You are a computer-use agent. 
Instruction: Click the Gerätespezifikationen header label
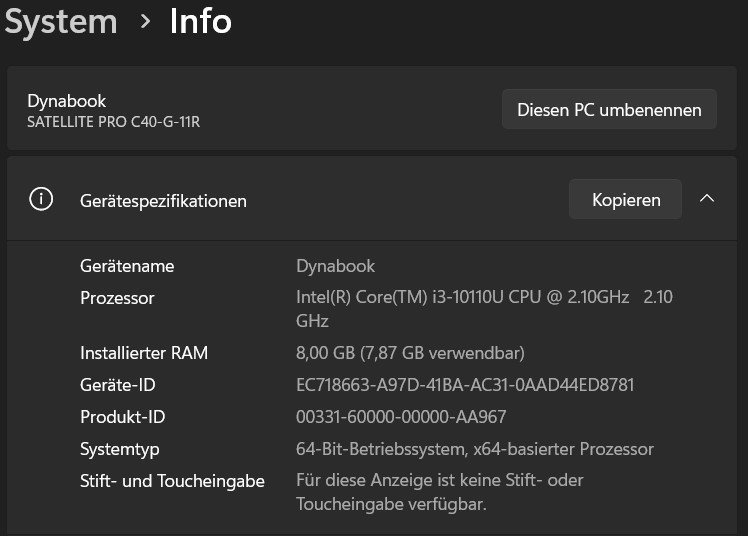click(163, 201)
